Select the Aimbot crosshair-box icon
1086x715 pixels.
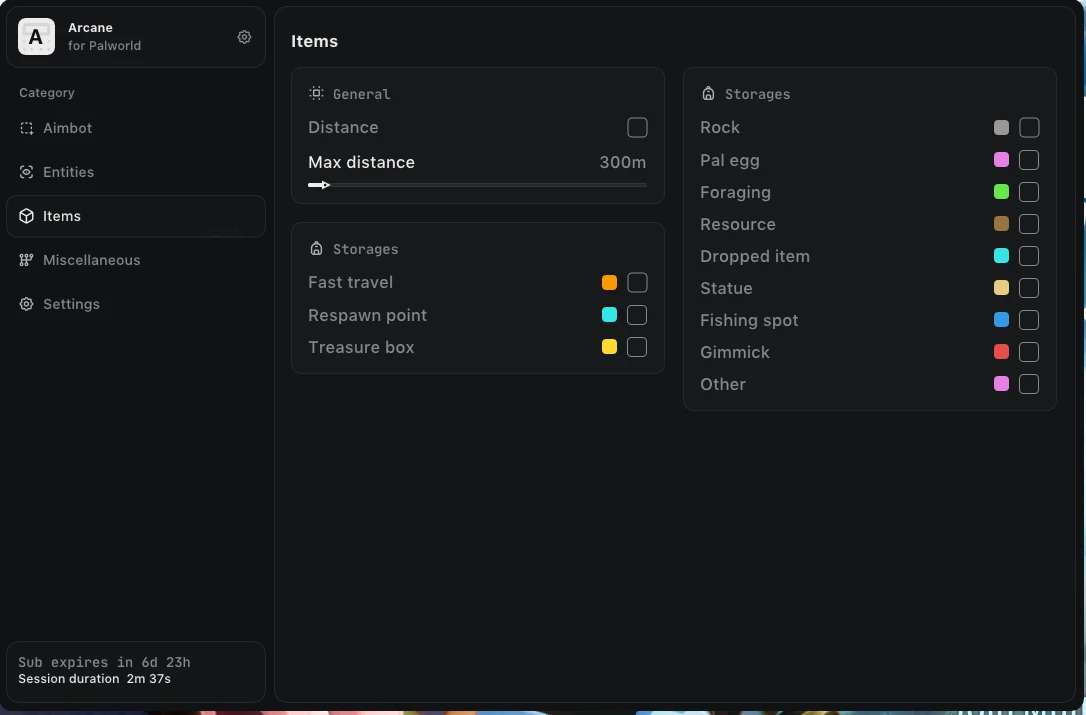coord(26,128)
